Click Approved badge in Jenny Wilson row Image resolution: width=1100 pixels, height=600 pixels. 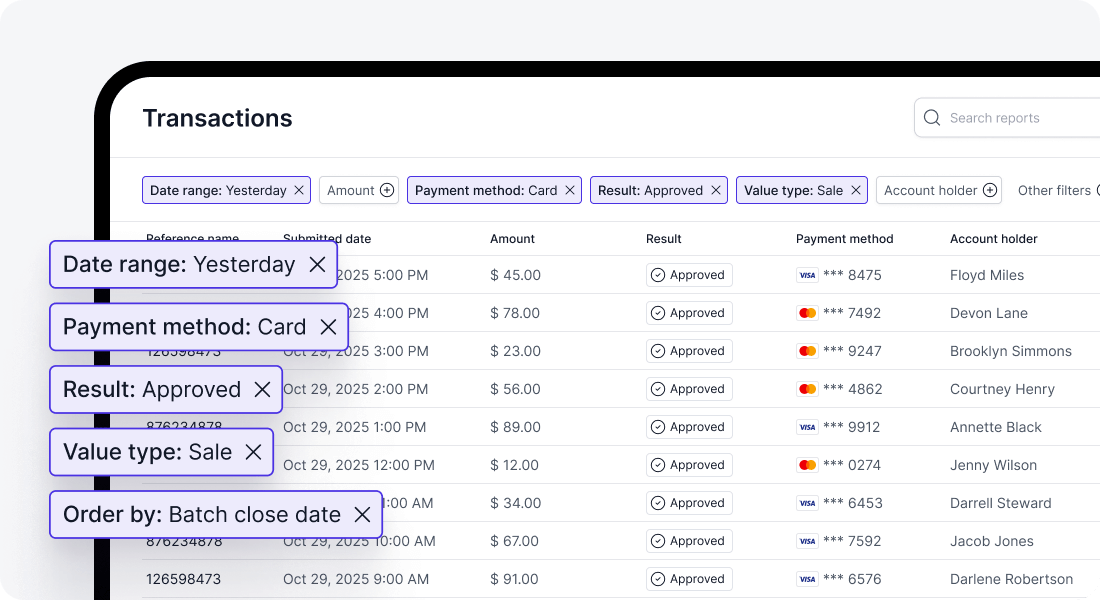pos(689,465)
